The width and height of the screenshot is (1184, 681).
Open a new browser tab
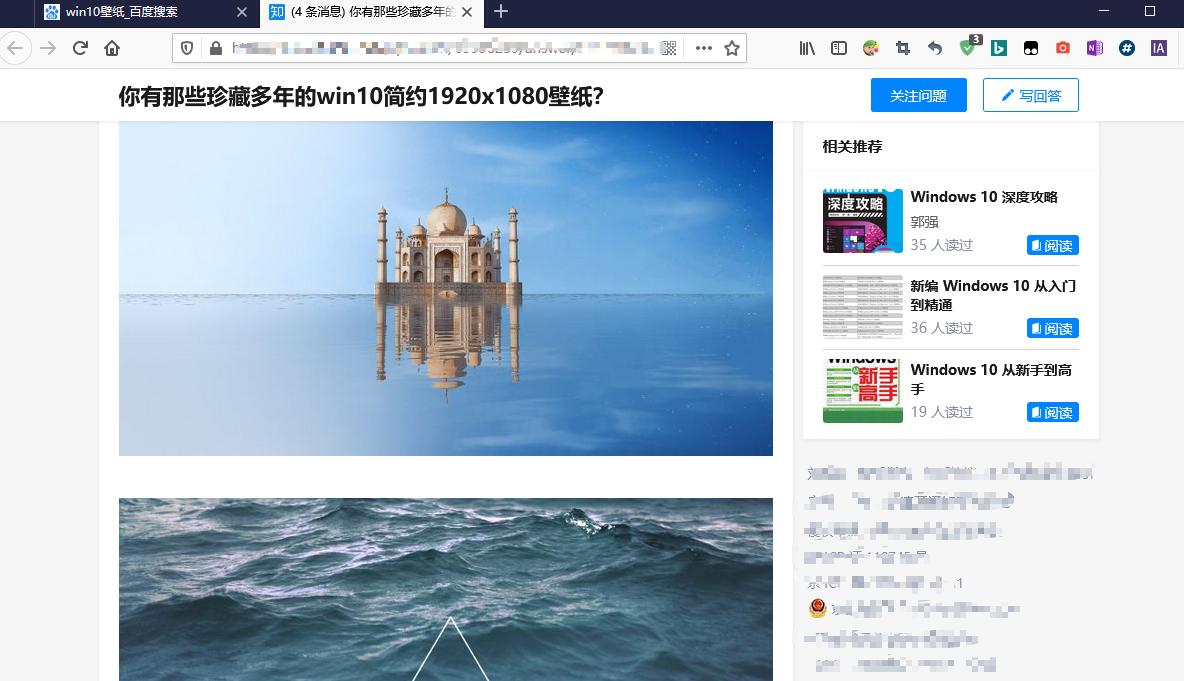coord(500,13)
